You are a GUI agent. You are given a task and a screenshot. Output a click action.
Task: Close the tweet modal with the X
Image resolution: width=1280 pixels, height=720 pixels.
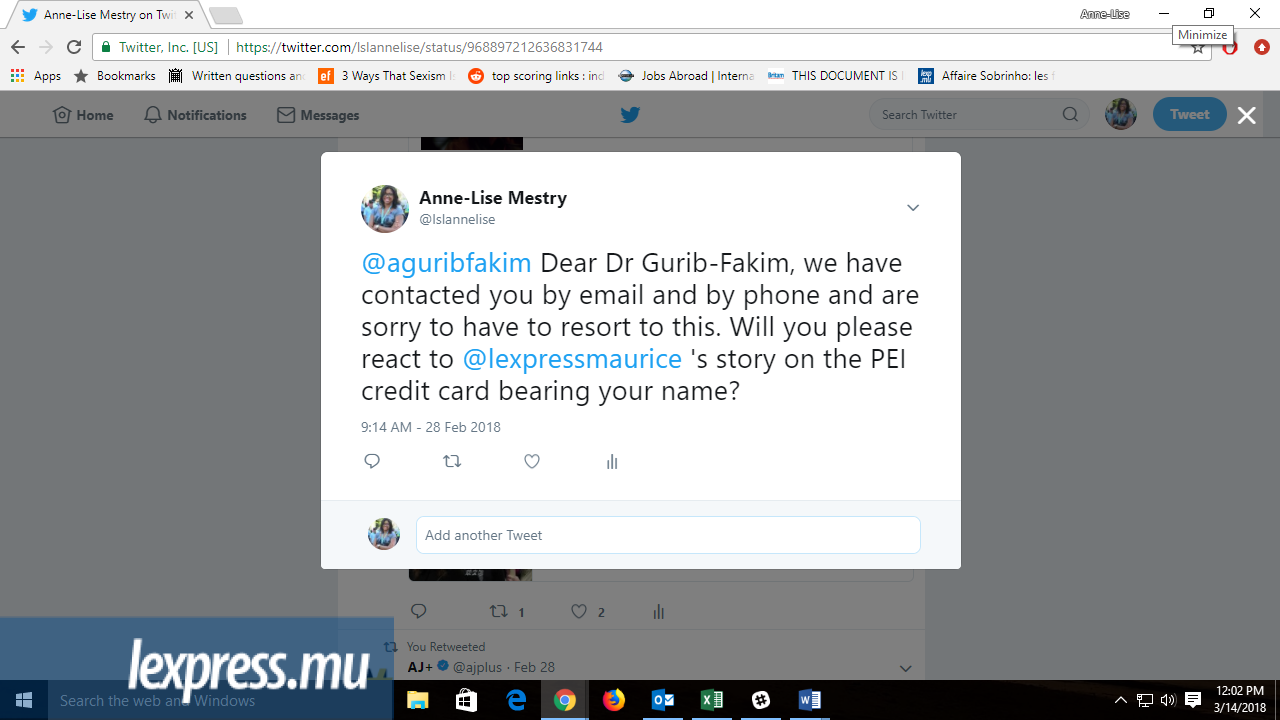[x=1246, y=115]
